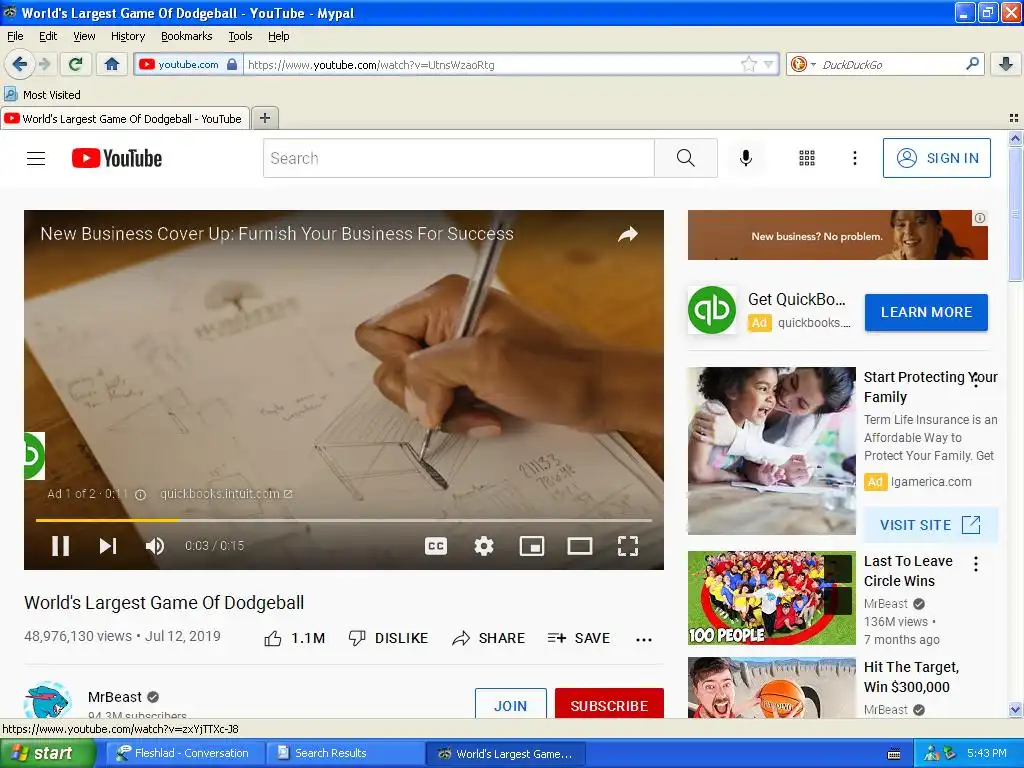
Task: Click the browser Forward arrow button
Action: pyautogui.click(x=44, y=64)
